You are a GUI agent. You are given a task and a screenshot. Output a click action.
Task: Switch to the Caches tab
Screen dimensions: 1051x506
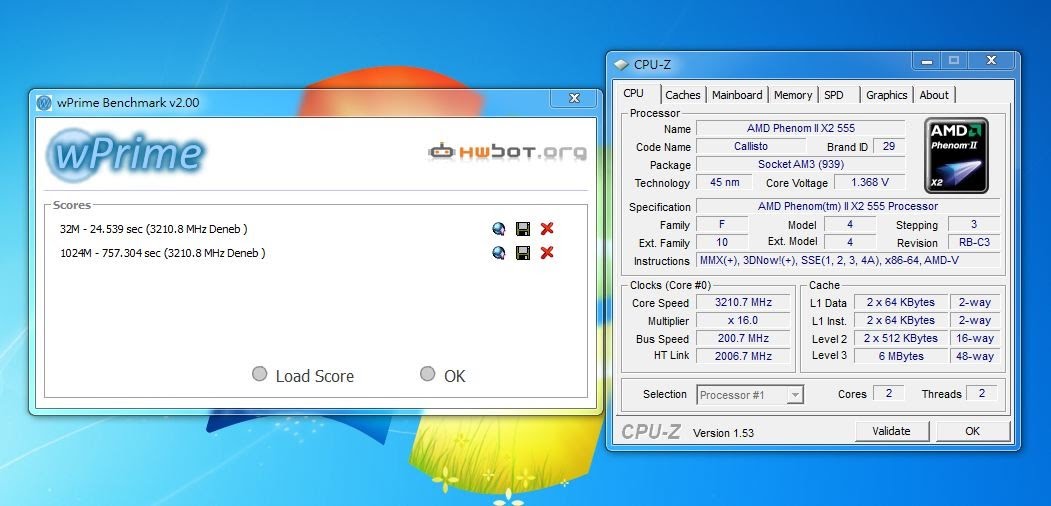[683, 95]
